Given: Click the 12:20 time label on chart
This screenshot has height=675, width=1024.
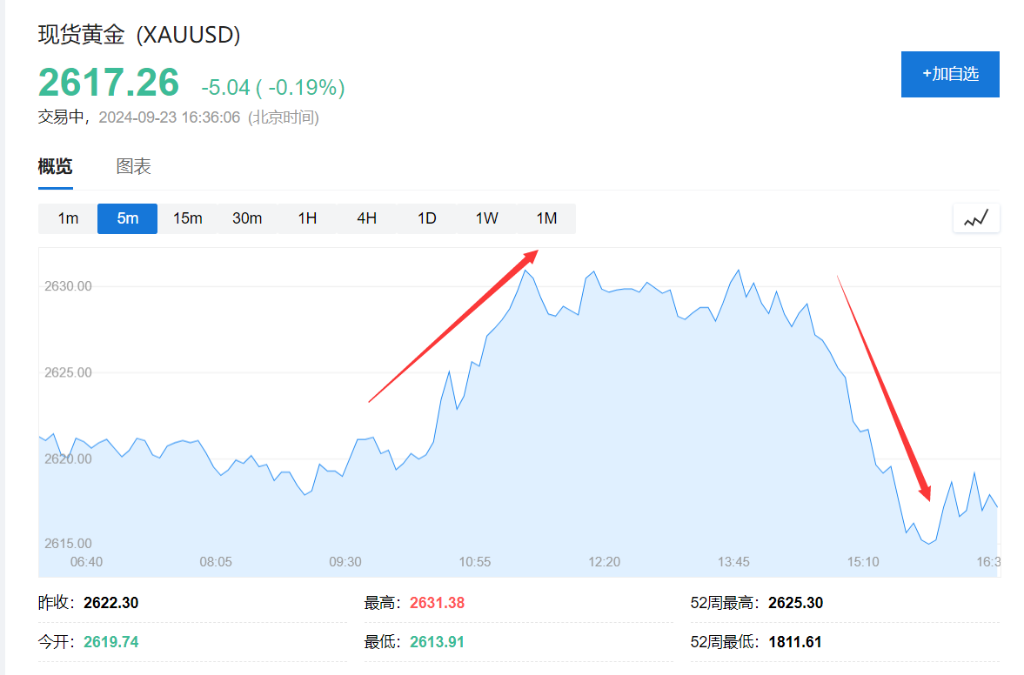Looking at the screenshot, I should click(604, 562).
